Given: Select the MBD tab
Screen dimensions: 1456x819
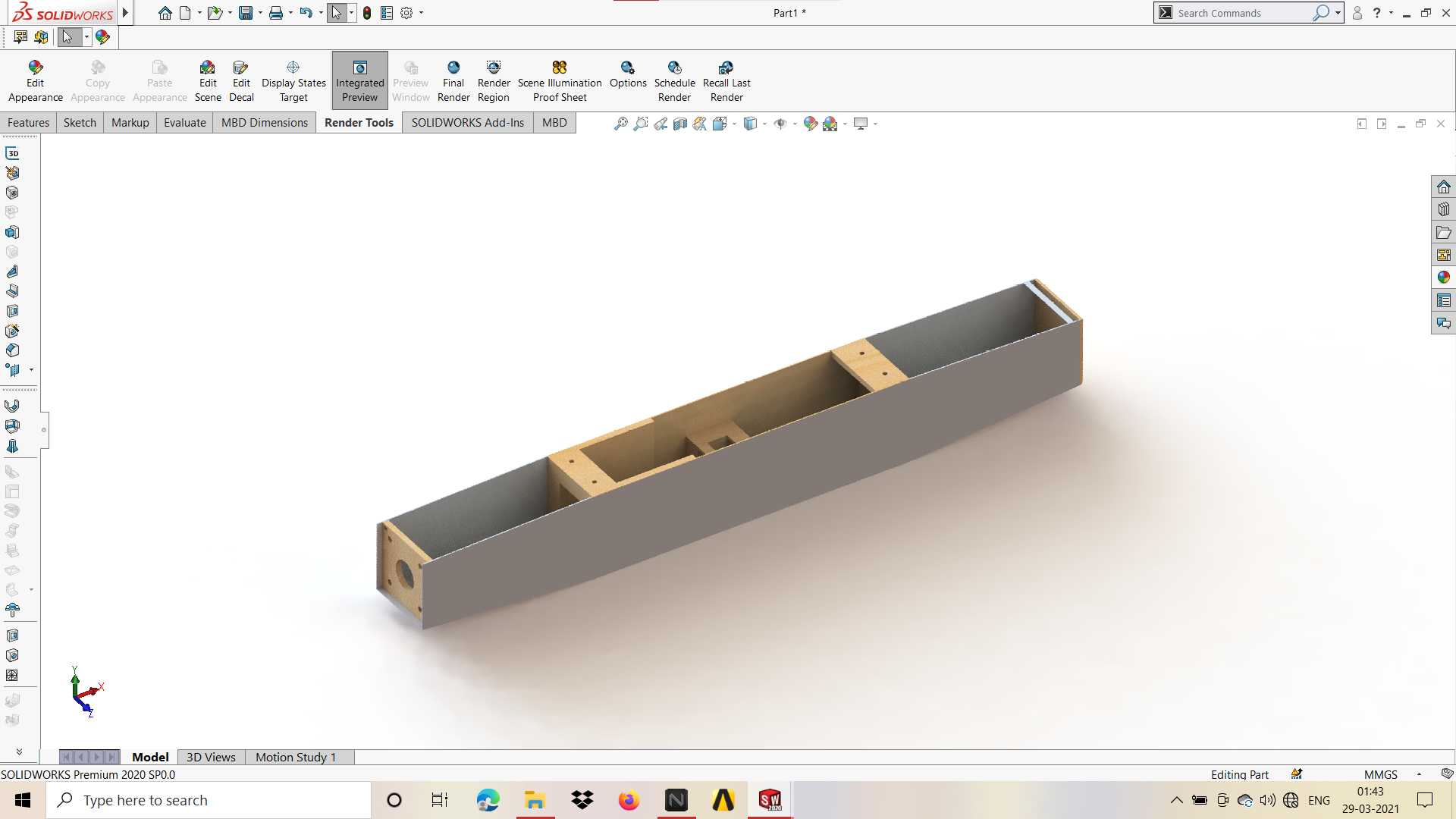Looking at the screenshot, I should pyautogui.click(x=554, y=123).
